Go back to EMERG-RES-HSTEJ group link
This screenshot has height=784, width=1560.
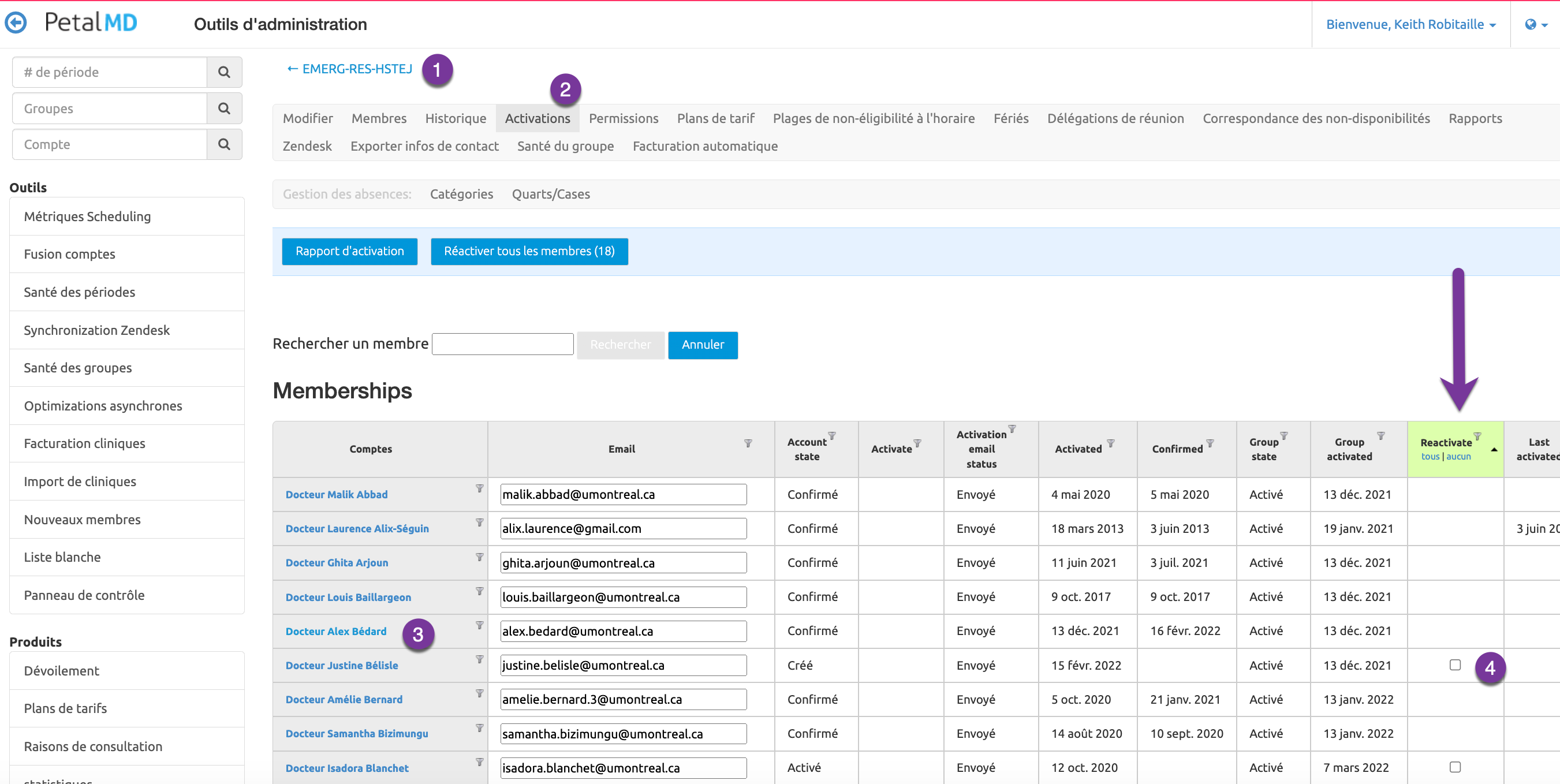point(349,69)
